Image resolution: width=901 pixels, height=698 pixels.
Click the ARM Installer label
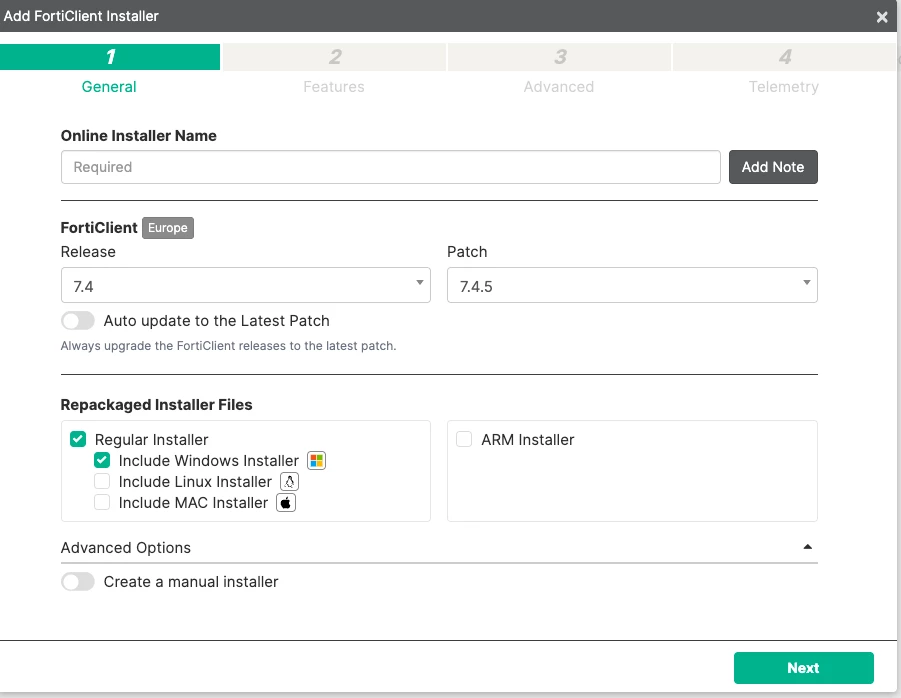(x=527, y=440)
